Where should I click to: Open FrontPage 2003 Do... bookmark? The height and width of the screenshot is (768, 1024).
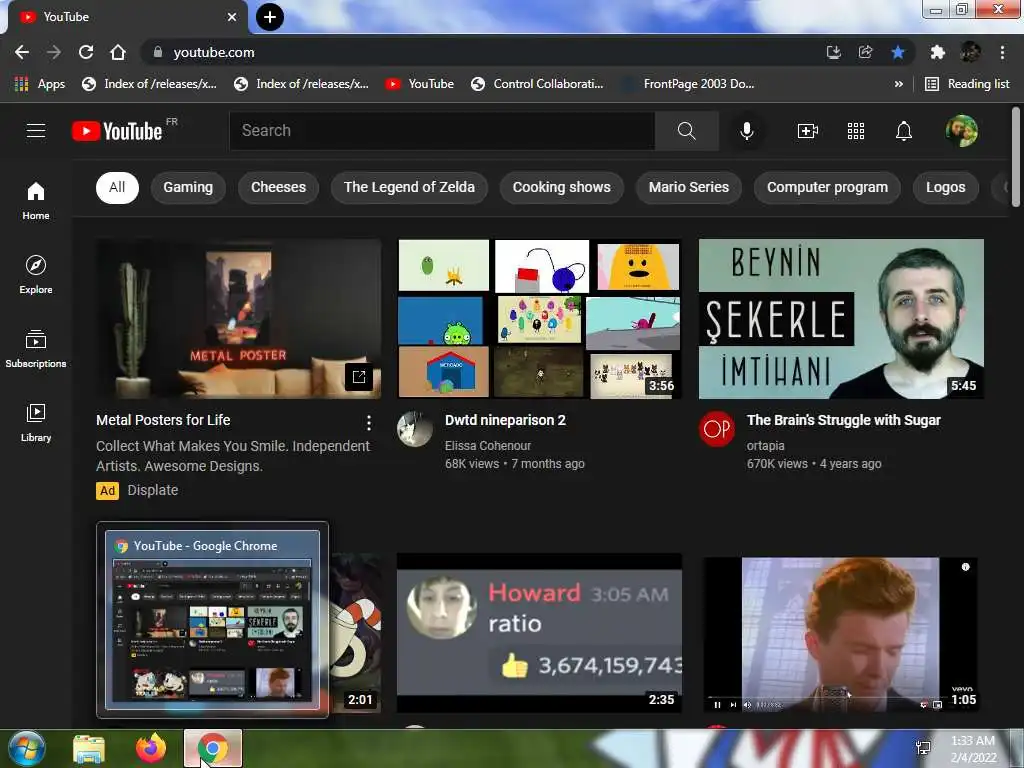[688, 84]
